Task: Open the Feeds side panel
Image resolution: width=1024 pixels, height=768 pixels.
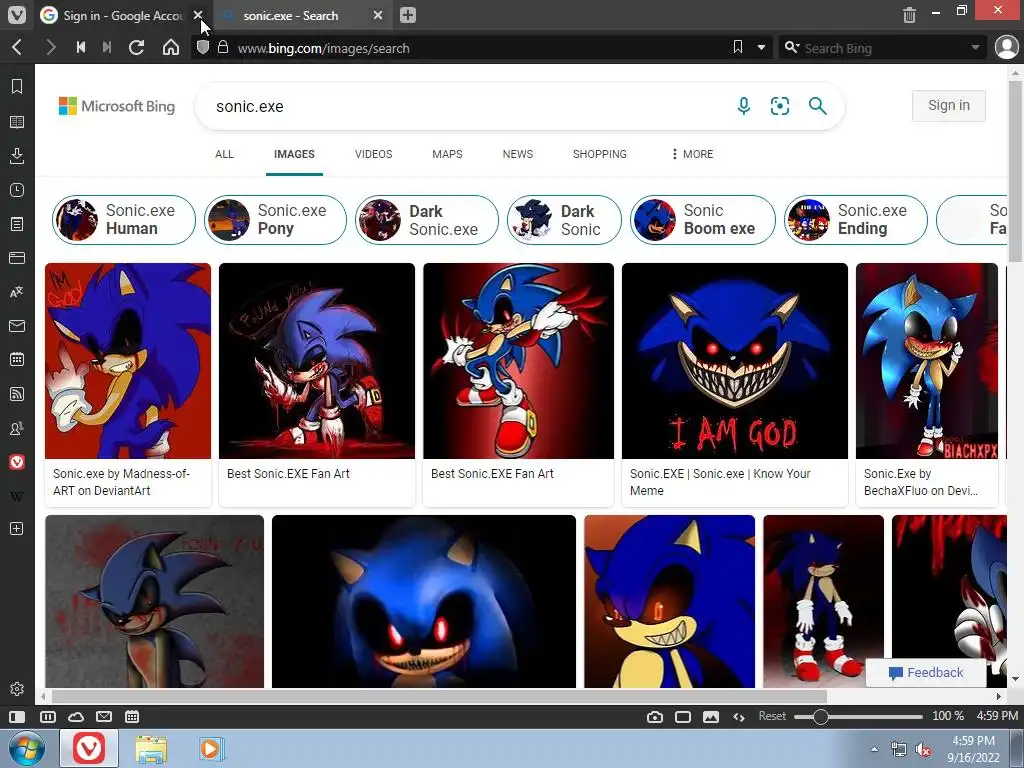Action: (x=17, y=393)
